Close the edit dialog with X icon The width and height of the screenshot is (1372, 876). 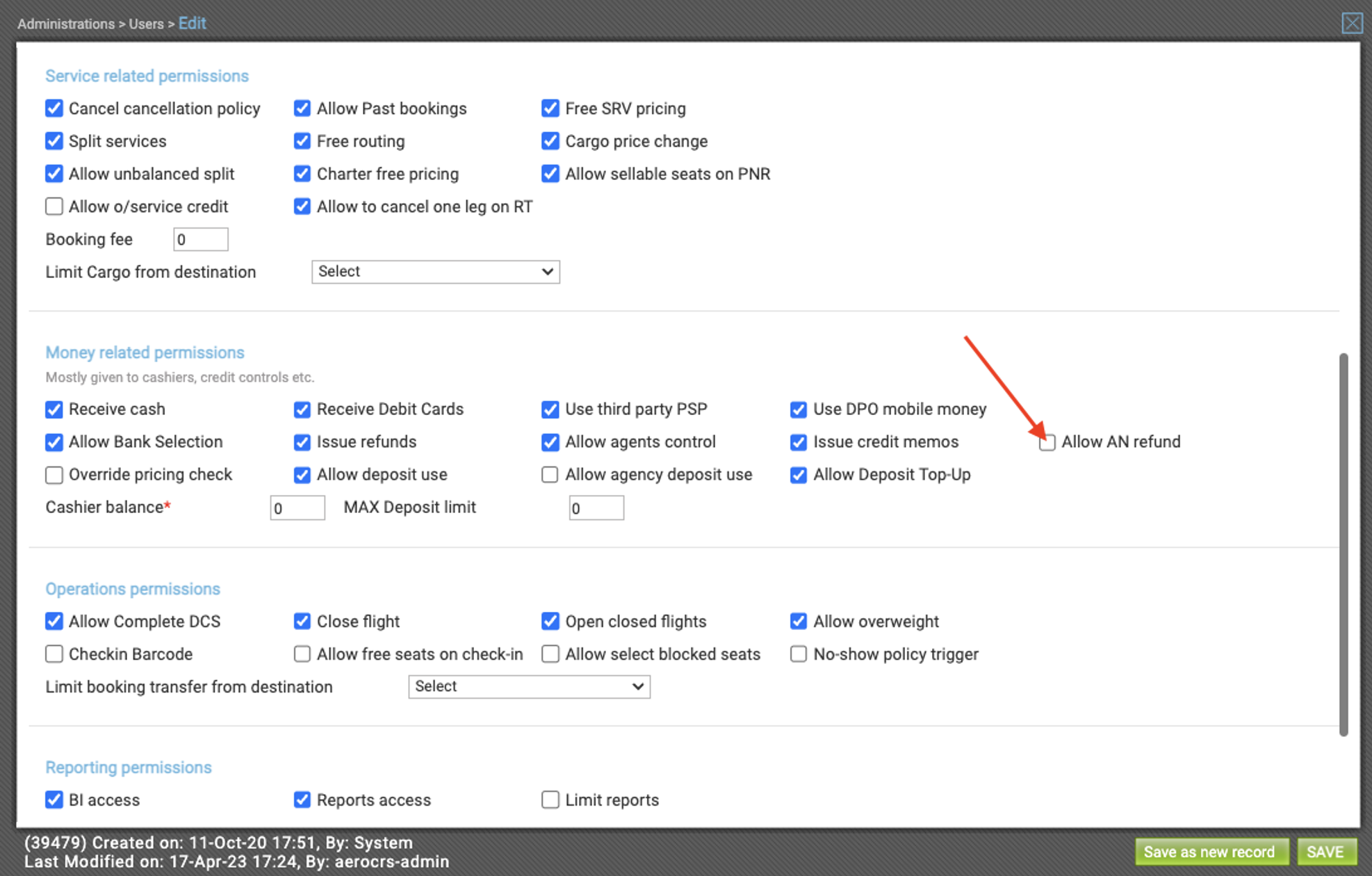pyautogui.click(x=1351, y=23)
